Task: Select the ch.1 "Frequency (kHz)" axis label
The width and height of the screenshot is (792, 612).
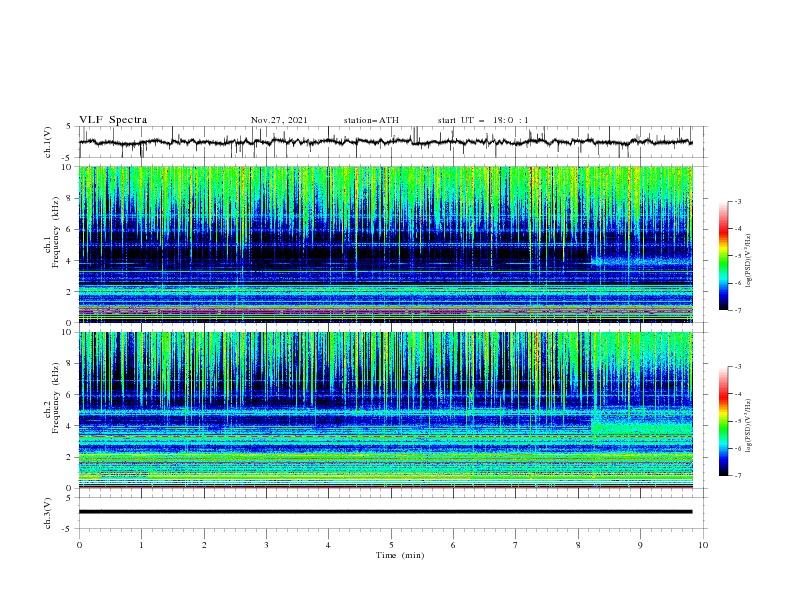Action: click(x=56, y=232)
